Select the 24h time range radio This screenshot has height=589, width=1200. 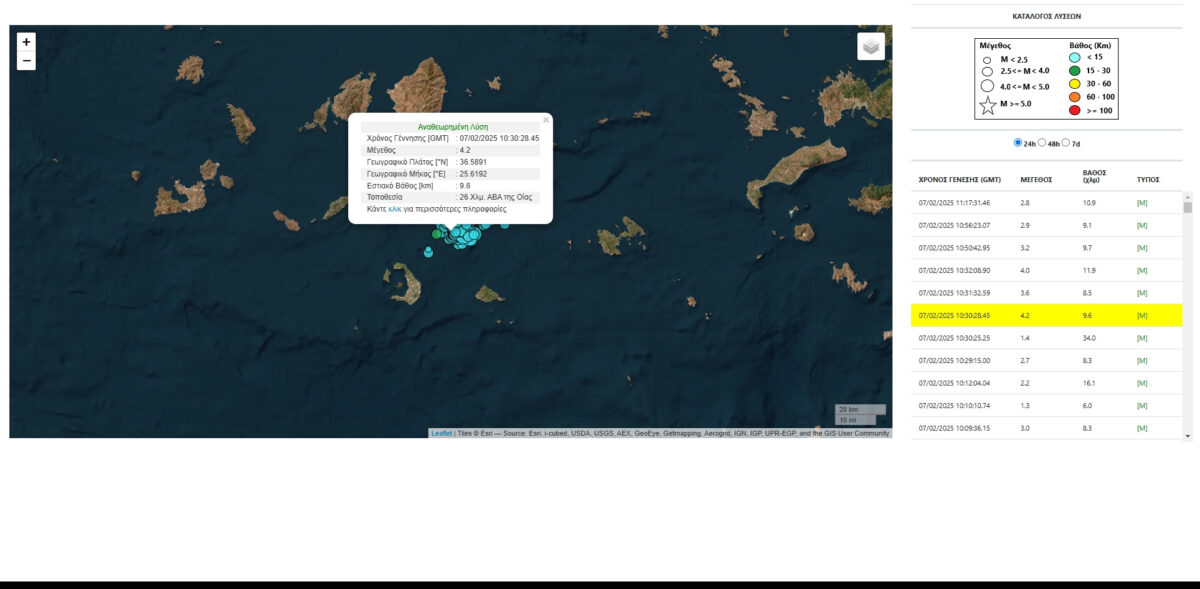[x=1018, y=143]
